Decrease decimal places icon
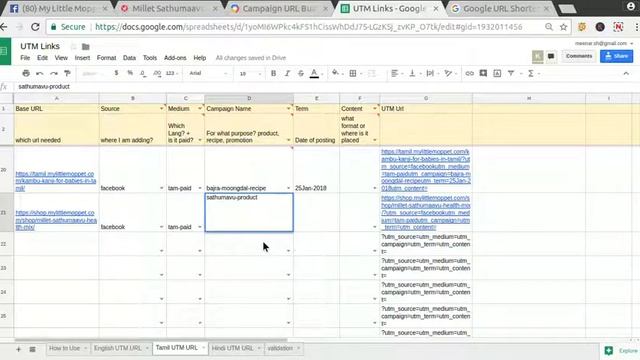Image resolution: width=640 pixels, height=360 pixels. coord(143,73)
